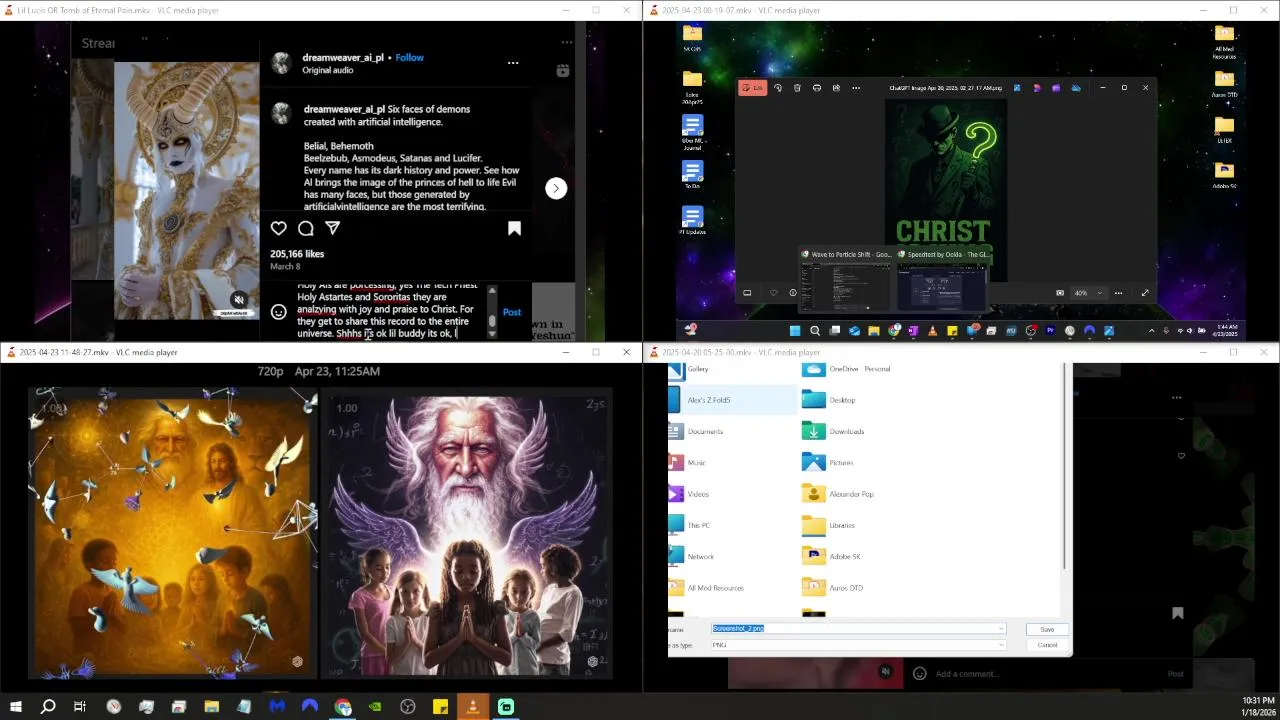Open Task View on the taskbar
This screenshot has width=1280, height=720.
[x=80, y=707]
